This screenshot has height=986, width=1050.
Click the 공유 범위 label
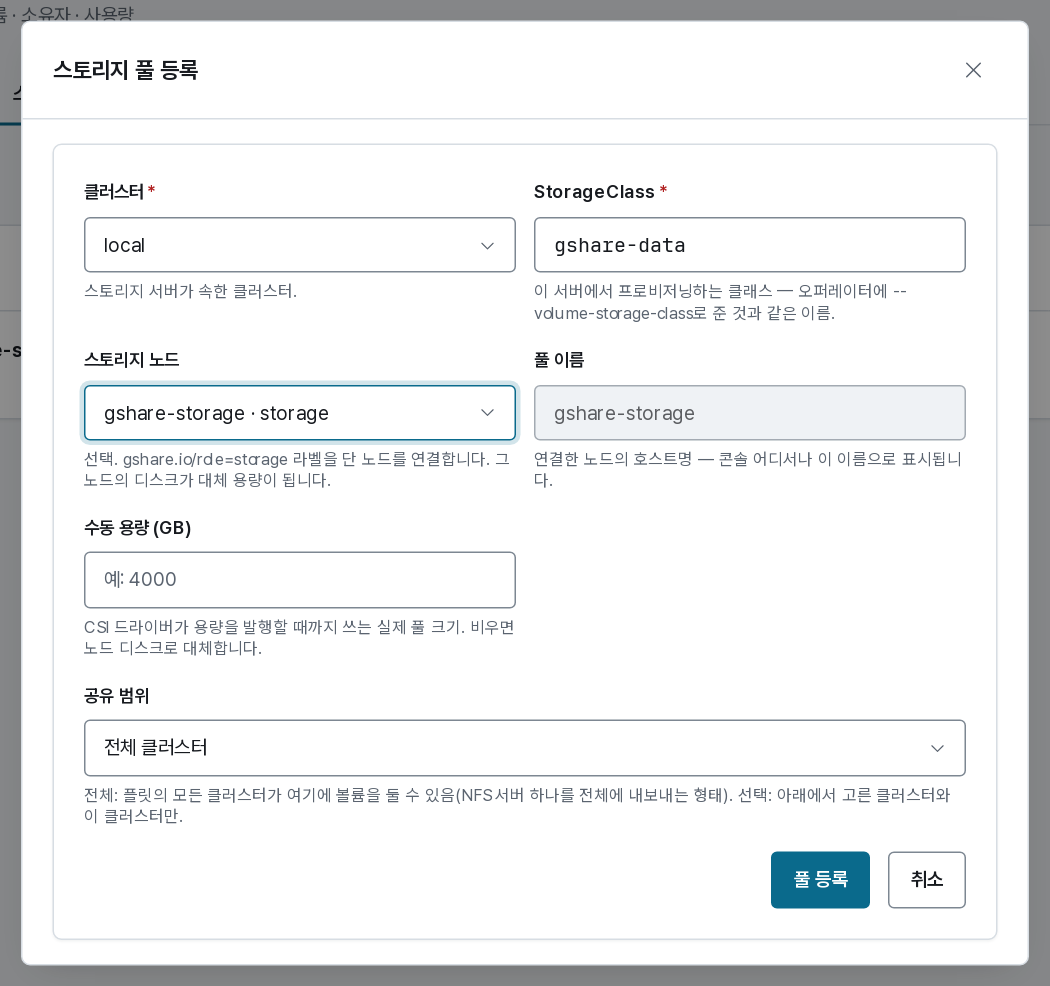[116, 695]
